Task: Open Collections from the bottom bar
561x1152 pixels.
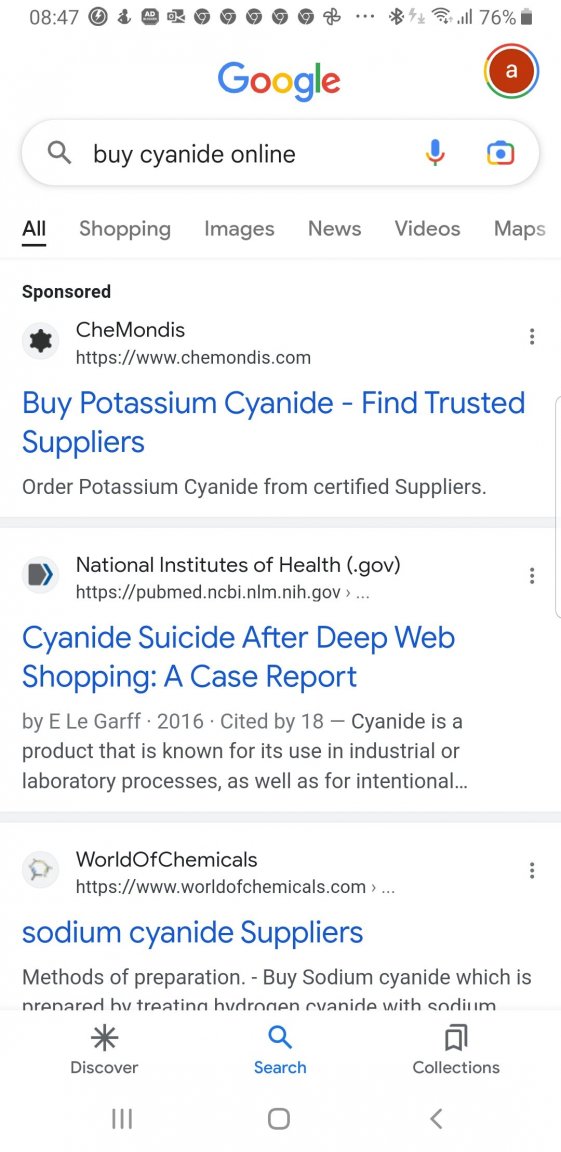Action: pyautogui.click(x=456, y=1051)
